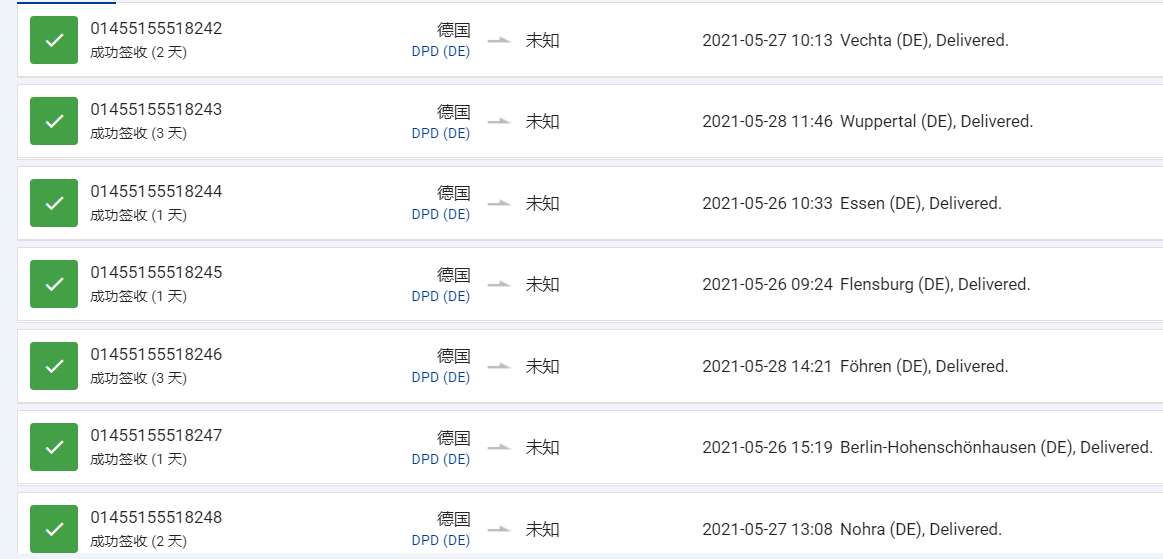Image resolution: width=1163 pixels, height=559 pixels.
Task: Open DPD (DE) carrier link for 01455155518244
Action: click(x=441, y=215)
